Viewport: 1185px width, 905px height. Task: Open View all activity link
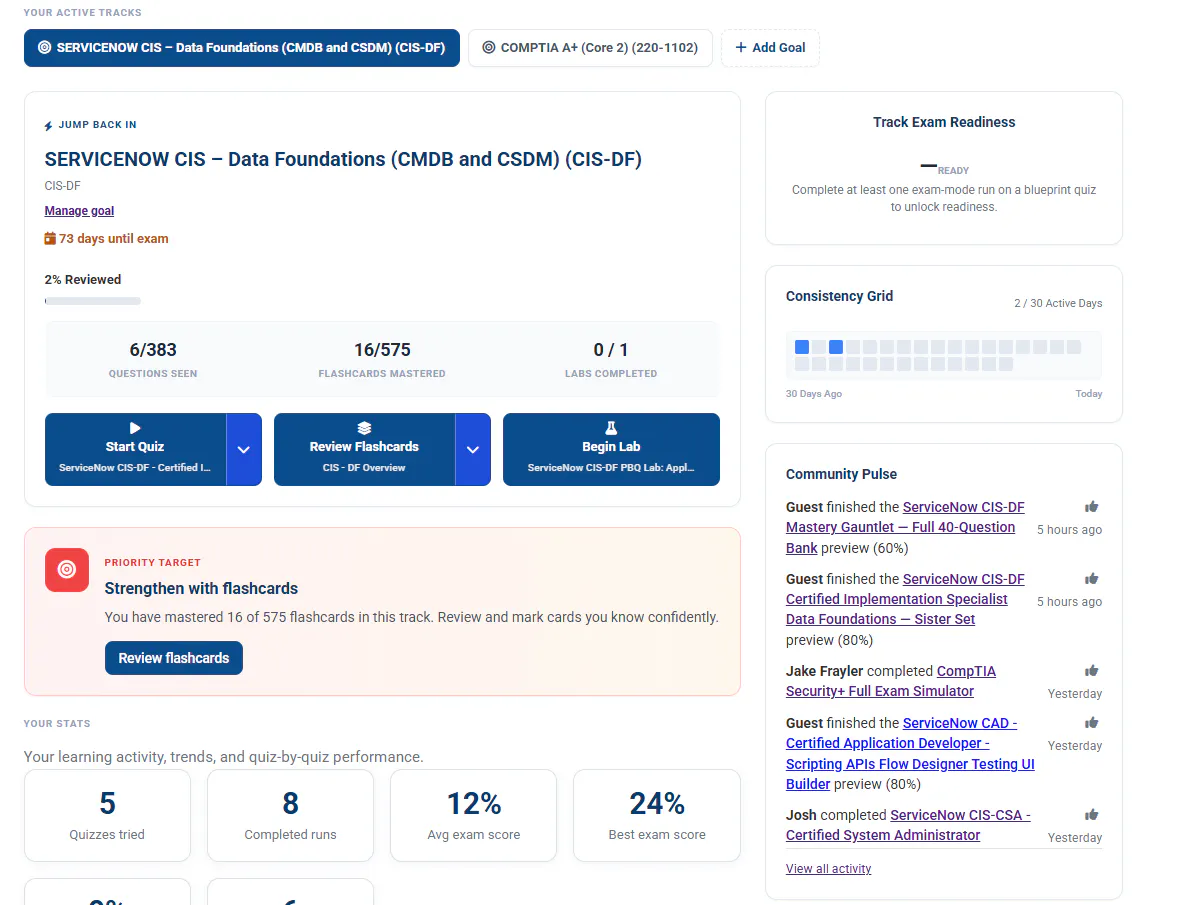(828, 869)
